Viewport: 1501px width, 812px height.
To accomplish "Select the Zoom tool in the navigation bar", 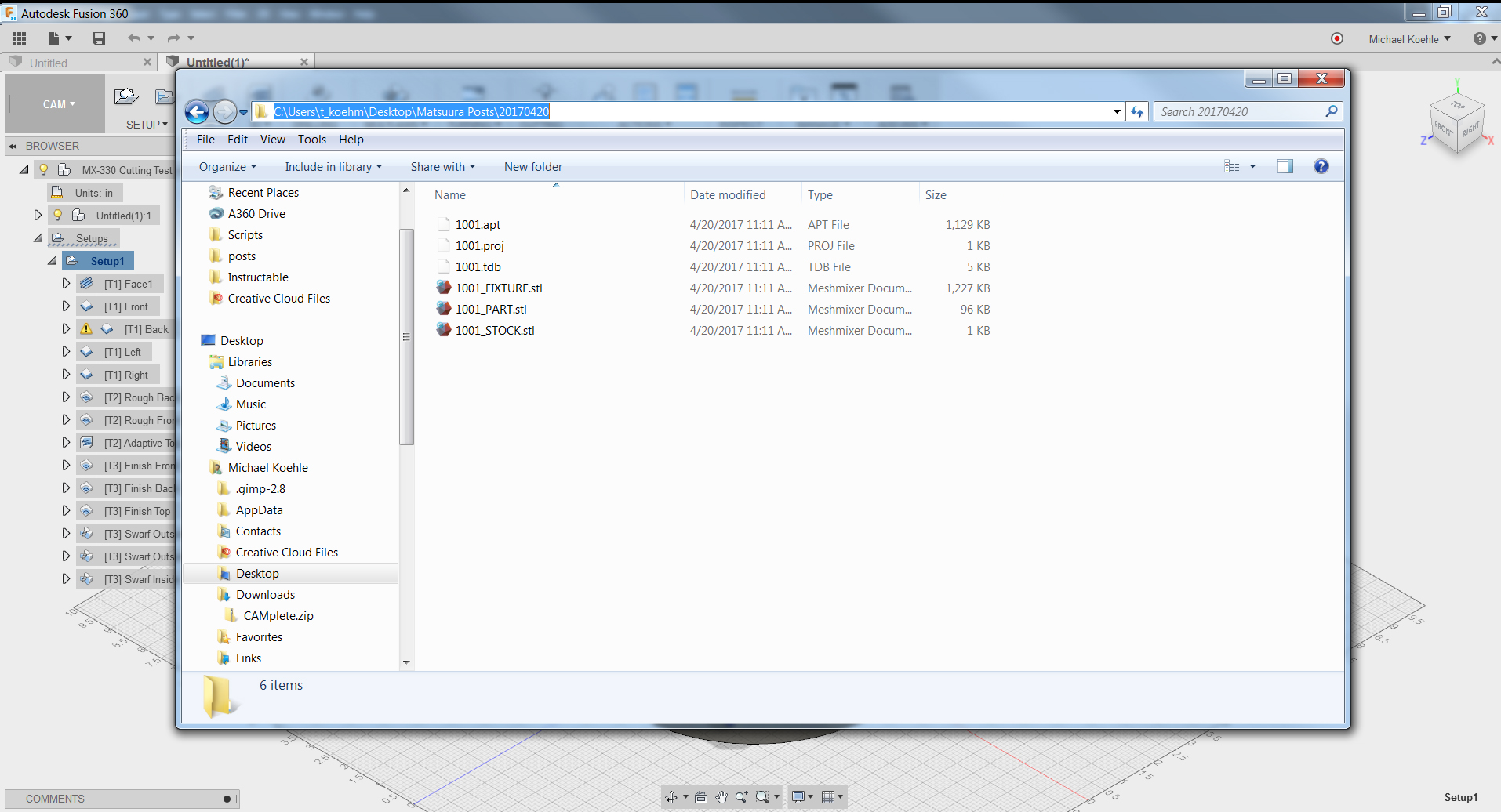I will coord(741,797).
